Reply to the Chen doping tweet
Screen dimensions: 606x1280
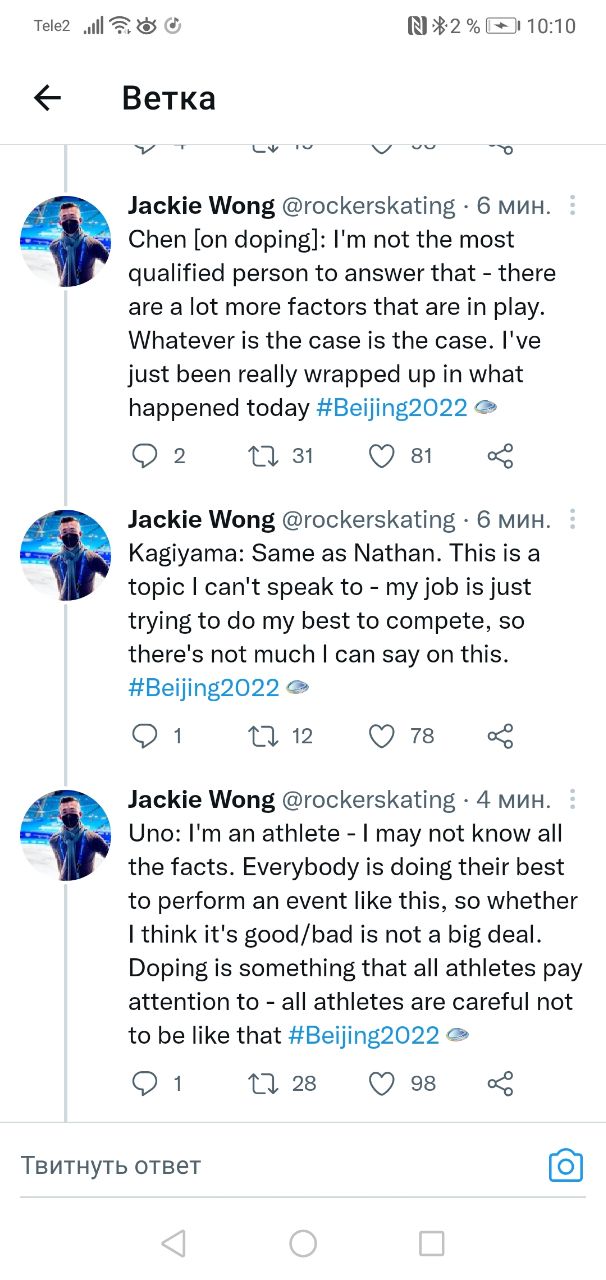[x=146, y=456]
